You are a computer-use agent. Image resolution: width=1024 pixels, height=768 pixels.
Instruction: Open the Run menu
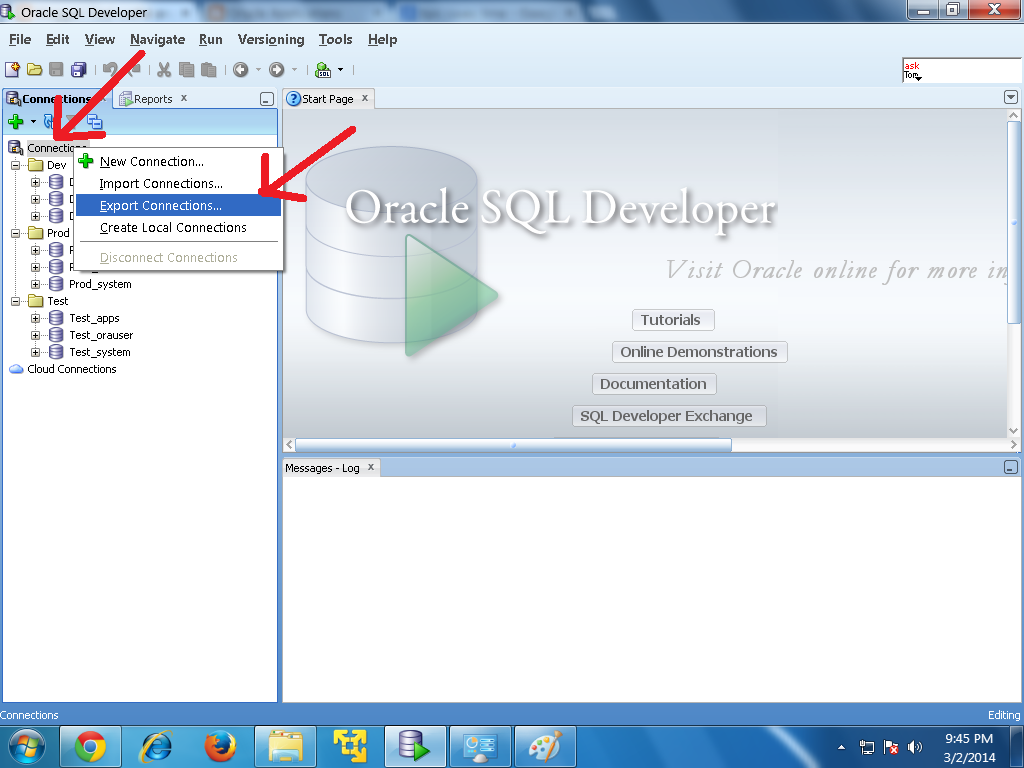(210, 40)
